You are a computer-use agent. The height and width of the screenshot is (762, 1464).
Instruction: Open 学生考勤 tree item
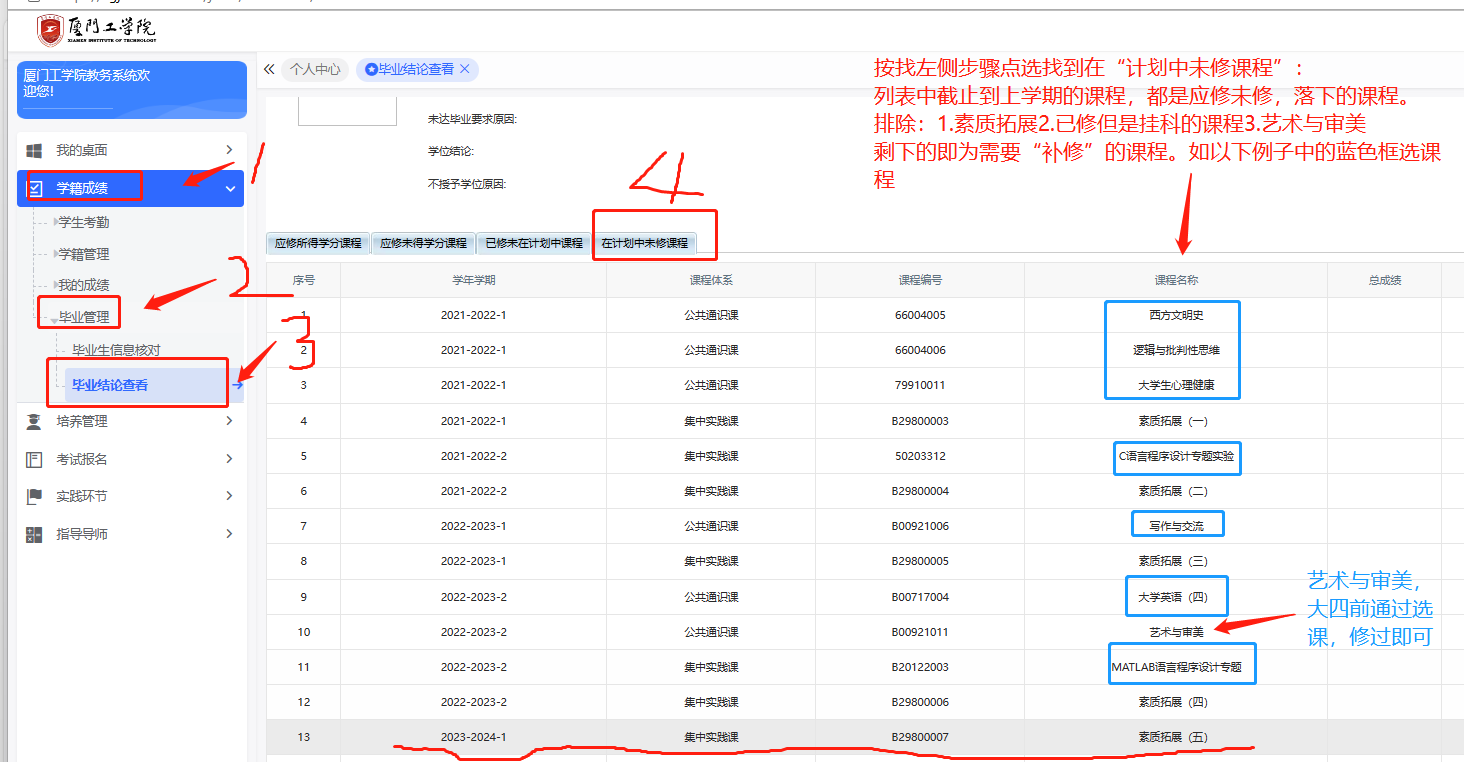(x=84, y=222)
